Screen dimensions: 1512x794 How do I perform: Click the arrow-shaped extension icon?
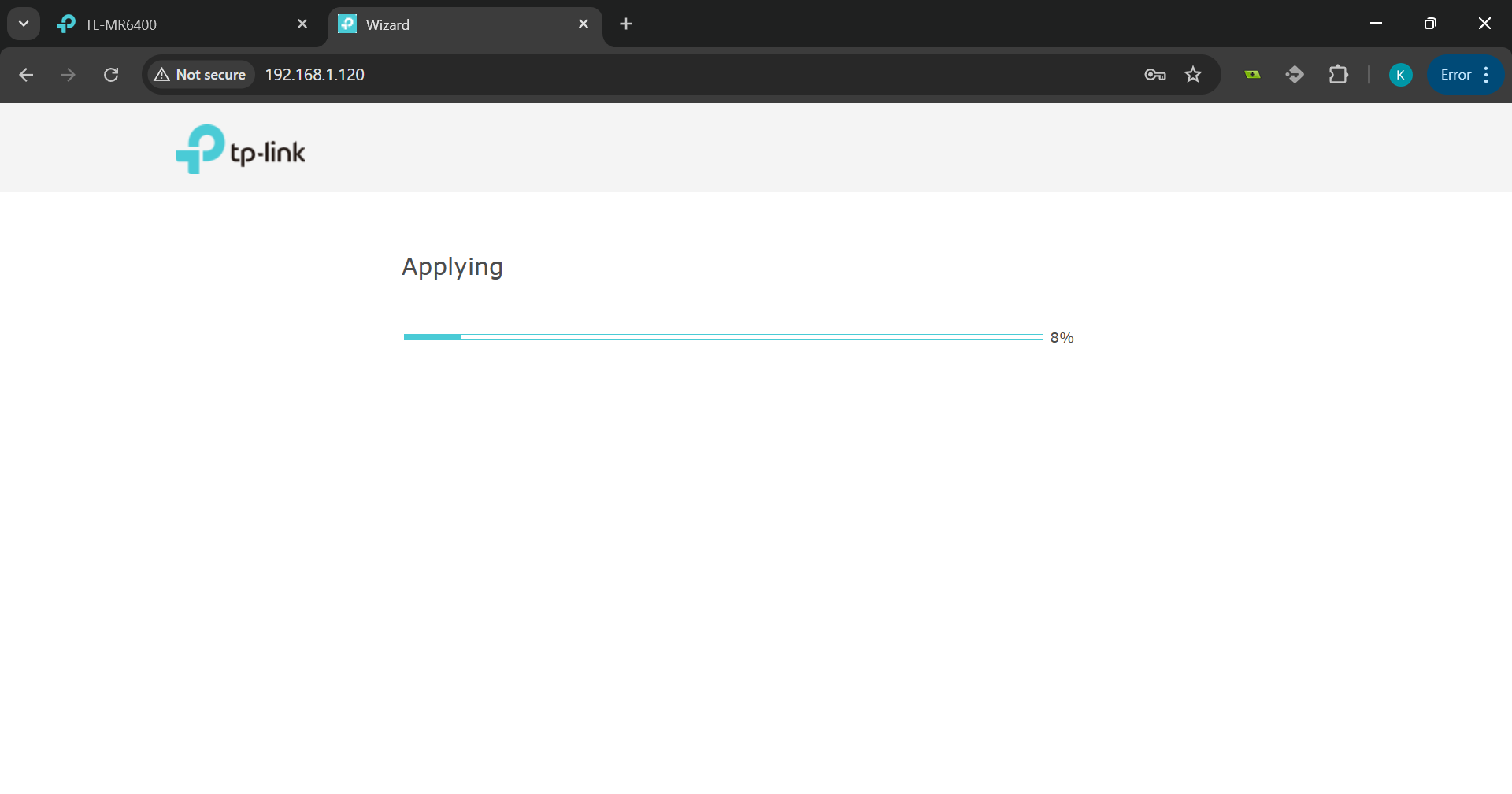coord(1295,75)
